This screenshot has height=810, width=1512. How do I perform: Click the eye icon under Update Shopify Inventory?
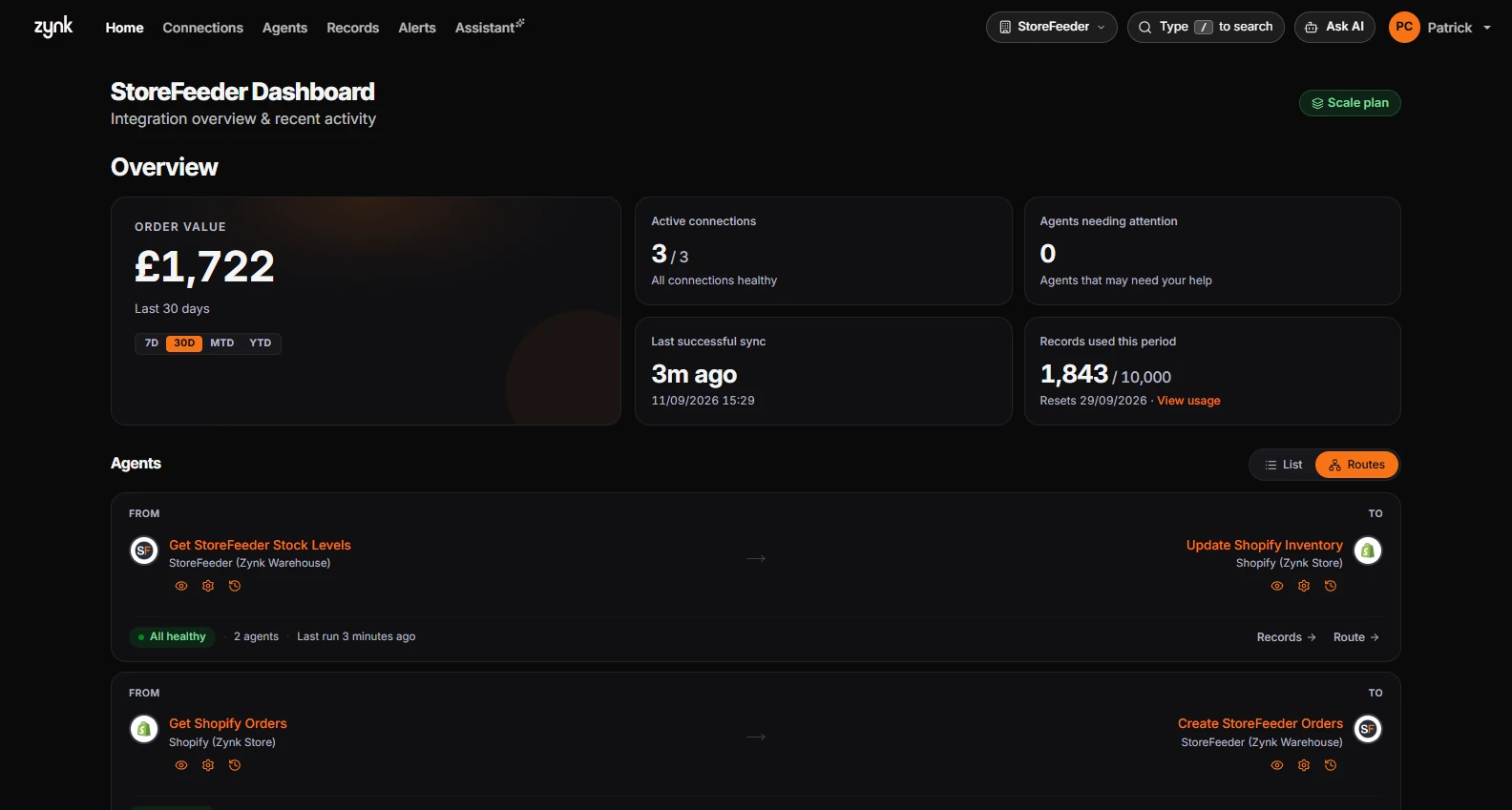pos(1277,586)
